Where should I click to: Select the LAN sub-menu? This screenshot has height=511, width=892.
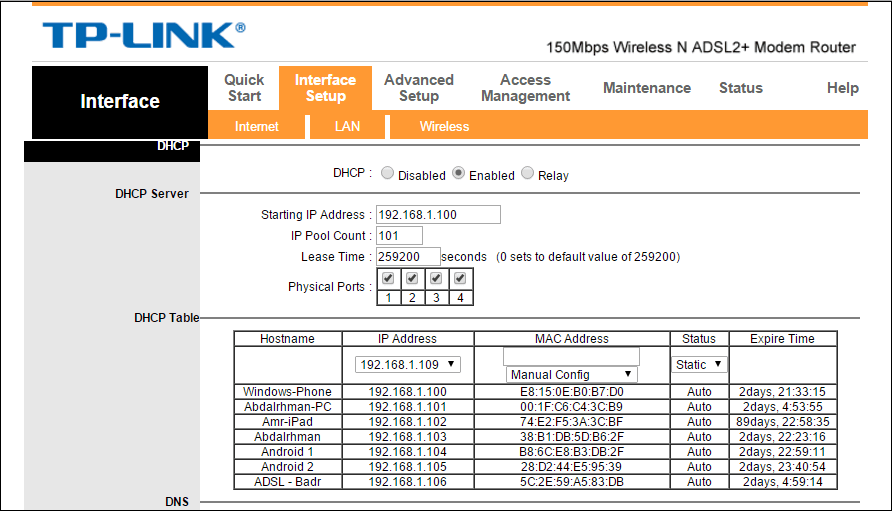point(347,126)
